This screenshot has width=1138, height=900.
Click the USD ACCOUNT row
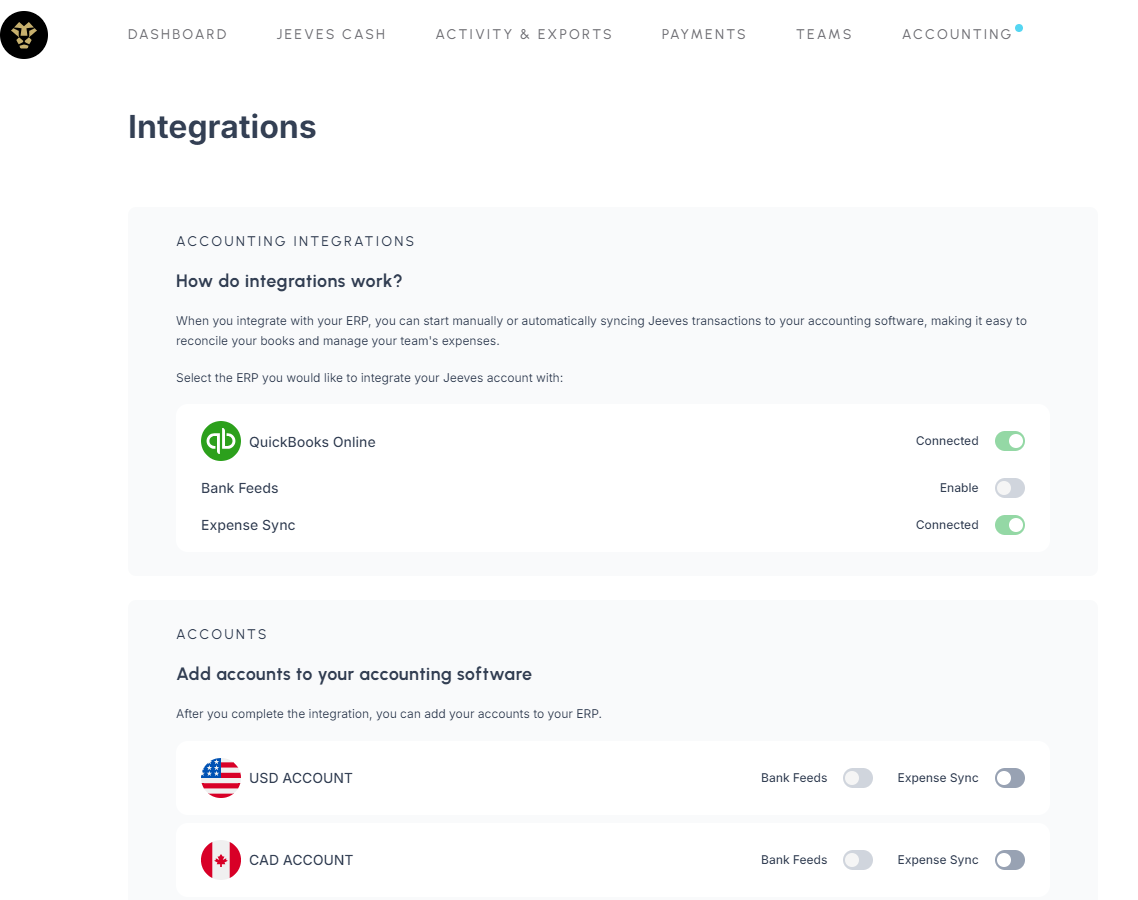300,777
